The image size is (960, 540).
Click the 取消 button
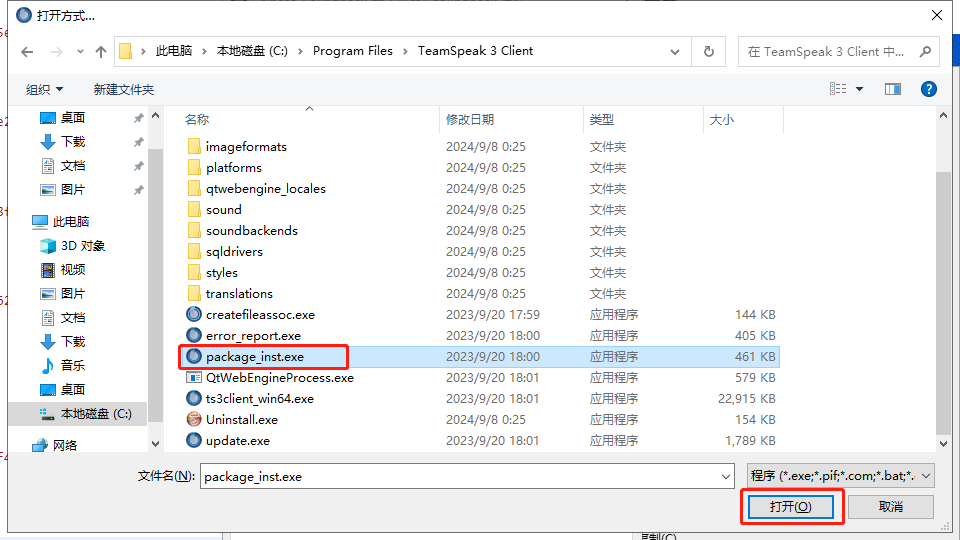(x=890, y=507)
